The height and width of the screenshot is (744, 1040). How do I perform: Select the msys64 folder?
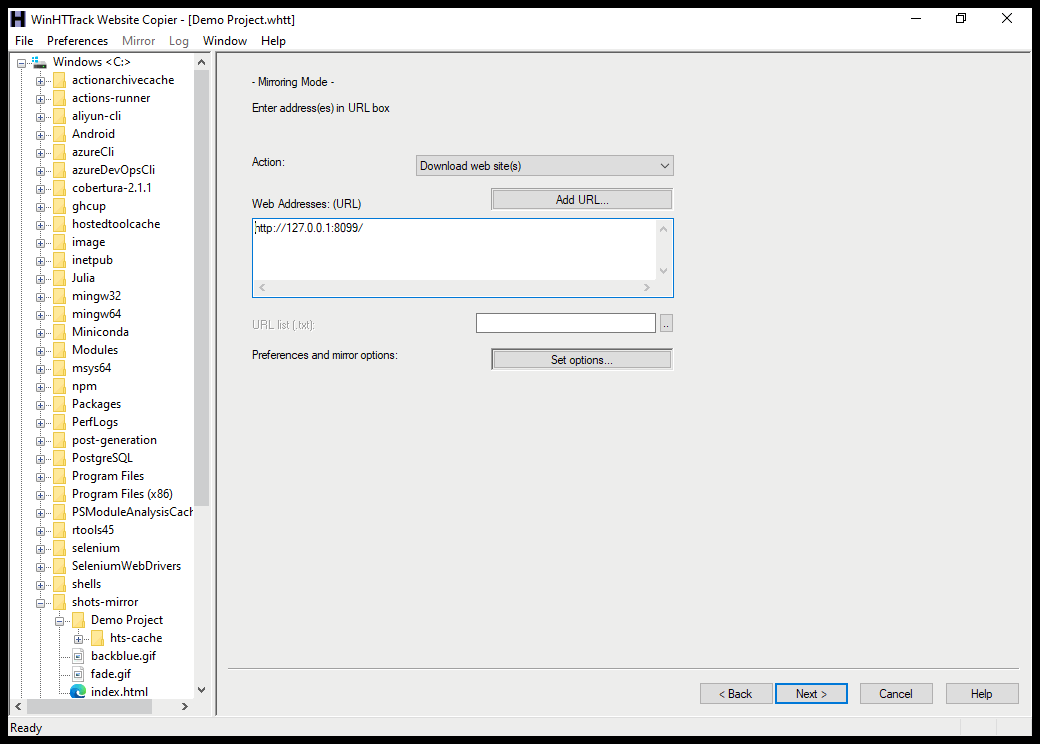pos(92,368)
